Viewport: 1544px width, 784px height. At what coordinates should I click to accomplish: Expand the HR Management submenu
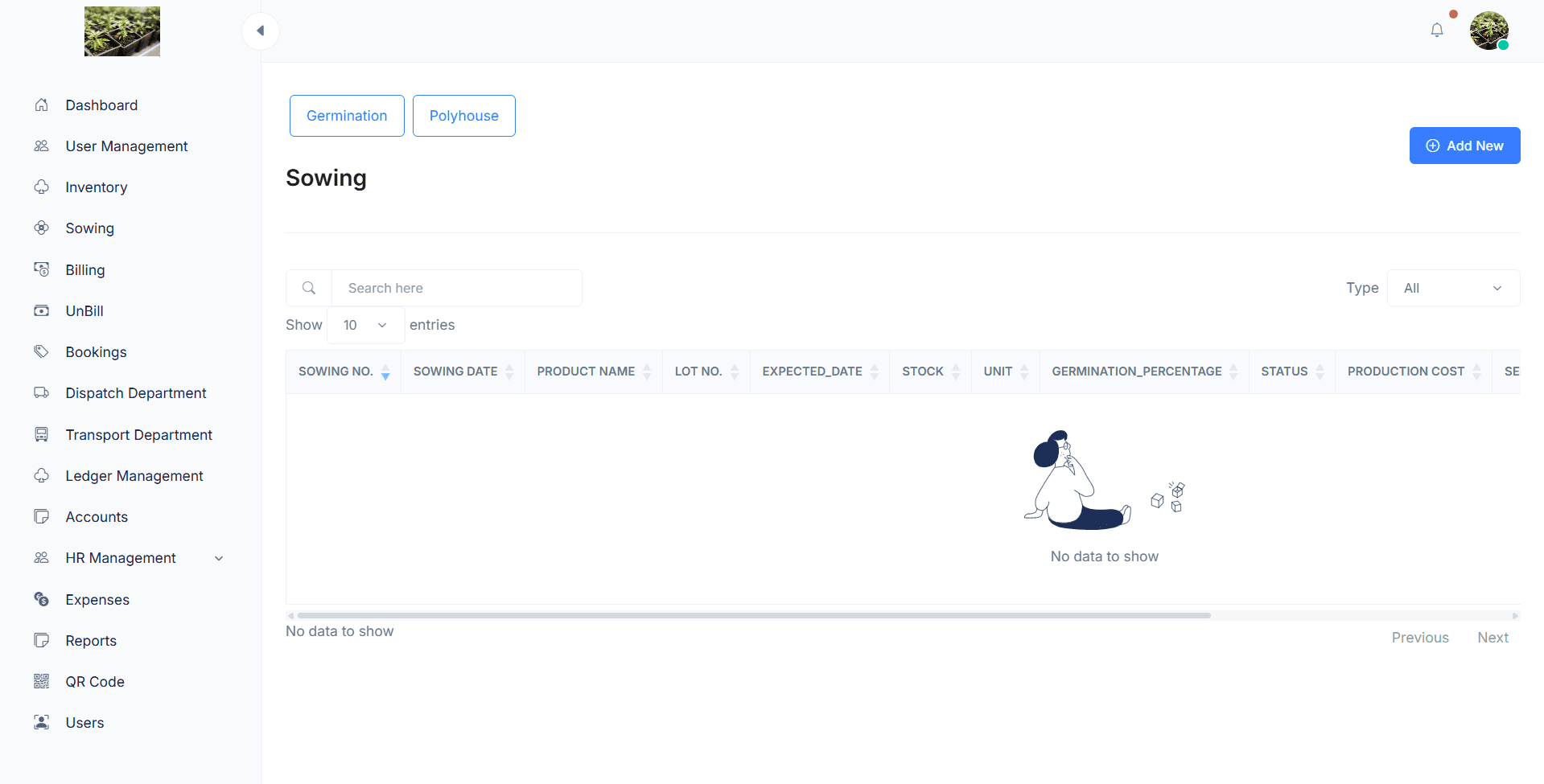pos(219,558)
